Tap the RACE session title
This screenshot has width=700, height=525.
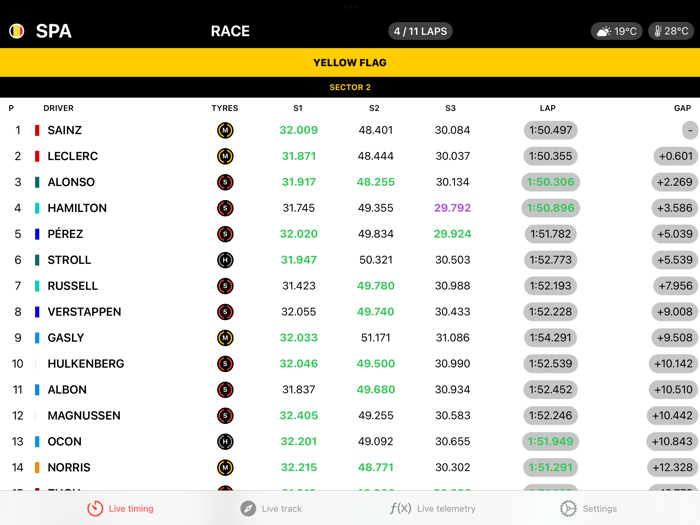click(230, 31)
